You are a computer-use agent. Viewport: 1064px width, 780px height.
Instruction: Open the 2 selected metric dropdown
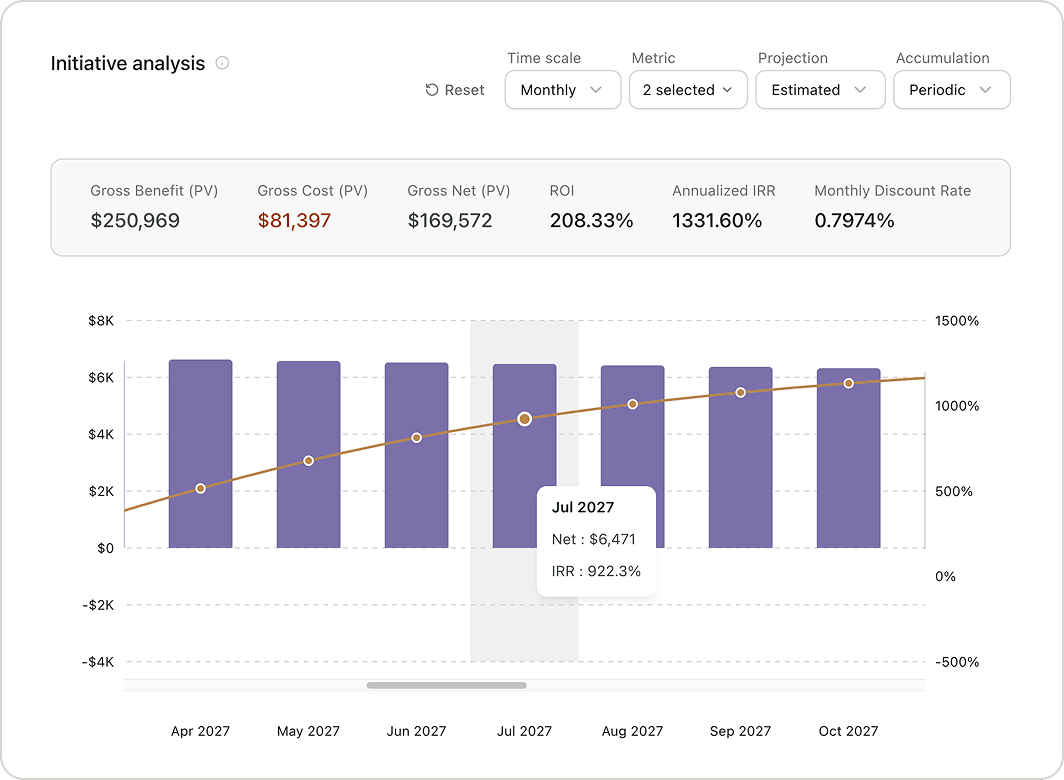pyautogui.click(x=688, y=90)
